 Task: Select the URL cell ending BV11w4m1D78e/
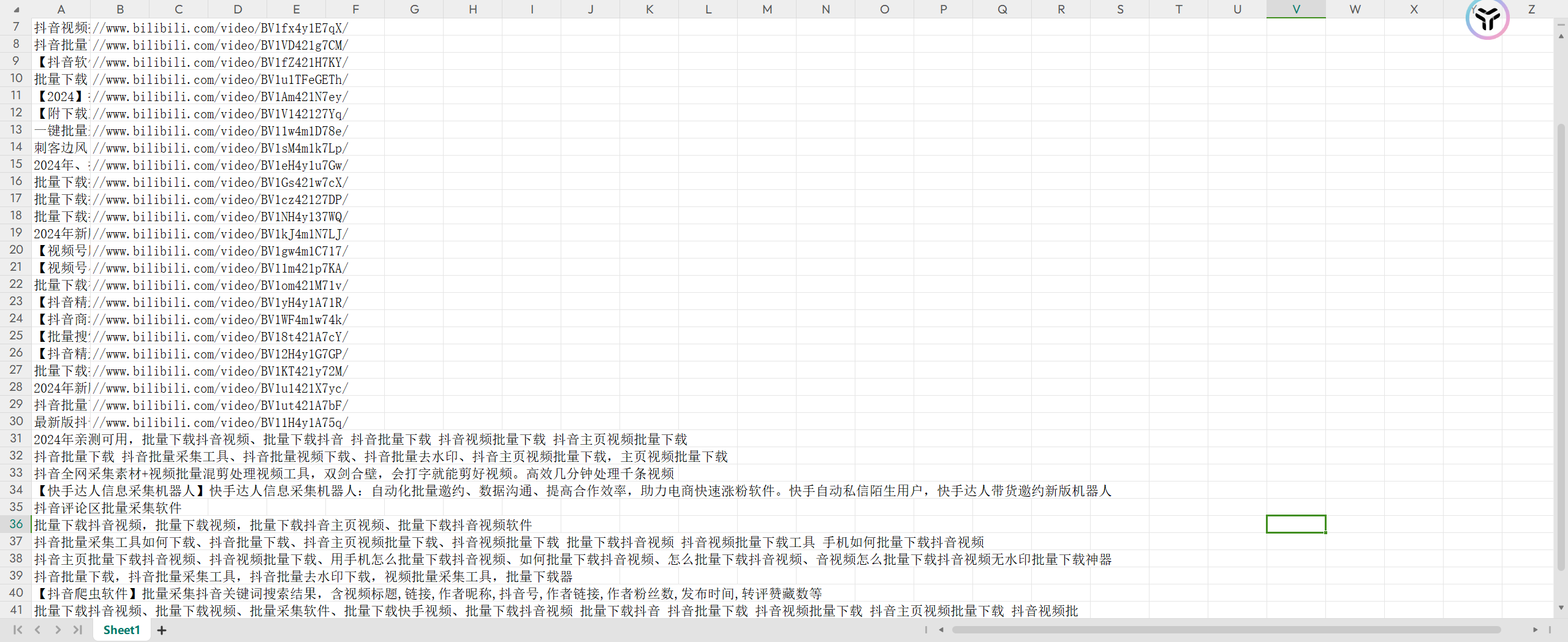(220, 130)
